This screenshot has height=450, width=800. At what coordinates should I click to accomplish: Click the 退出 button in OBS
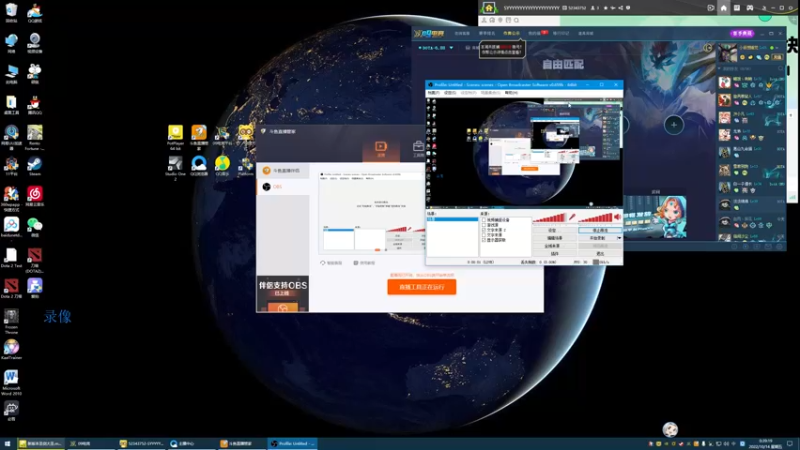pos(600,254)
